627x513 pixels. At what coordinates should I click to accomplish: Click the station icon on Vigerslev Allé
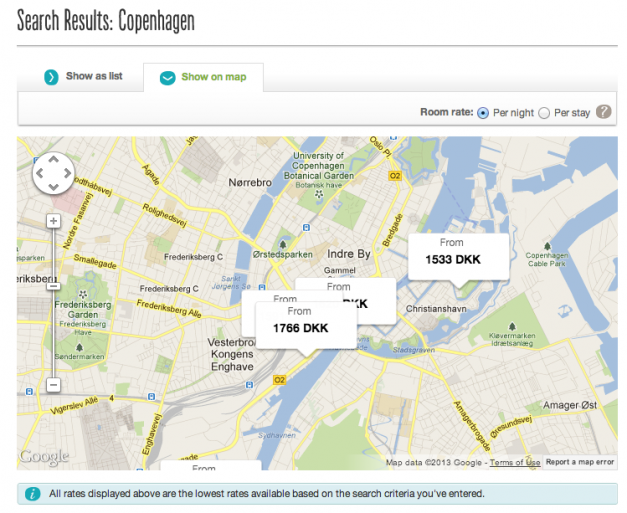click(151, 397)
